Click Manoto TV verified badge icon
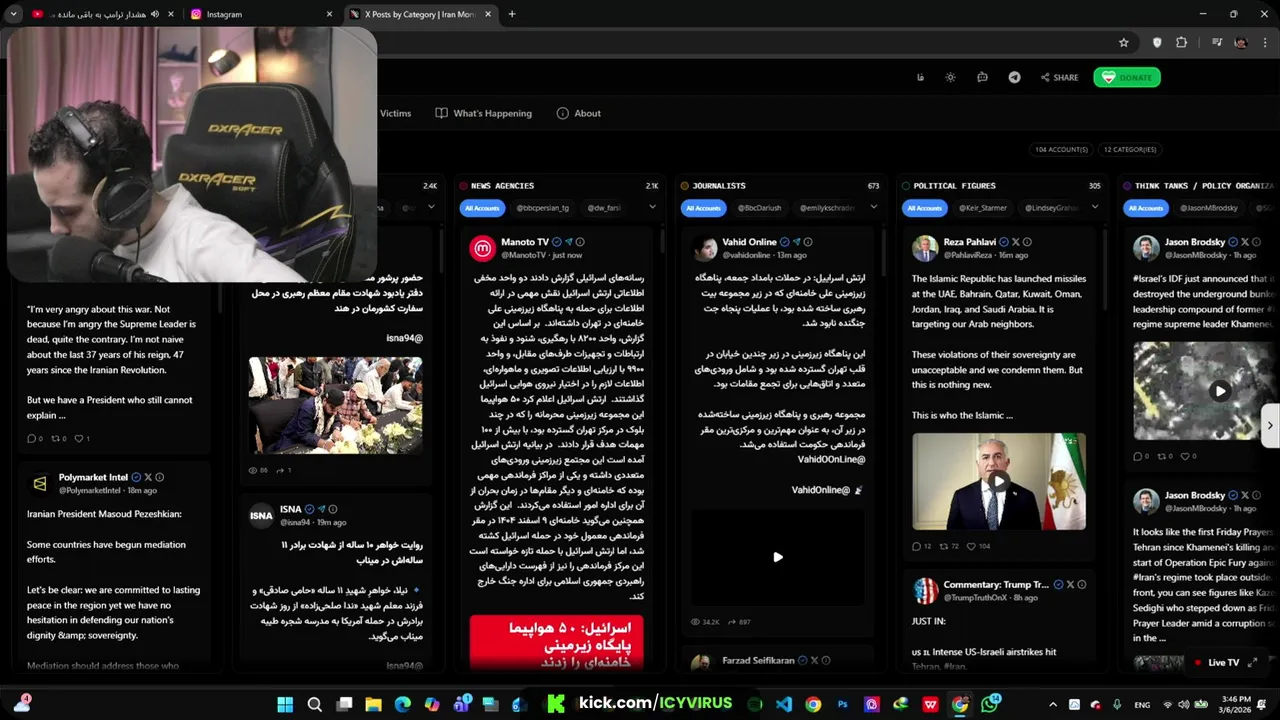The width and height of the screenshot is (1280, 720). (x=557, y=242)
